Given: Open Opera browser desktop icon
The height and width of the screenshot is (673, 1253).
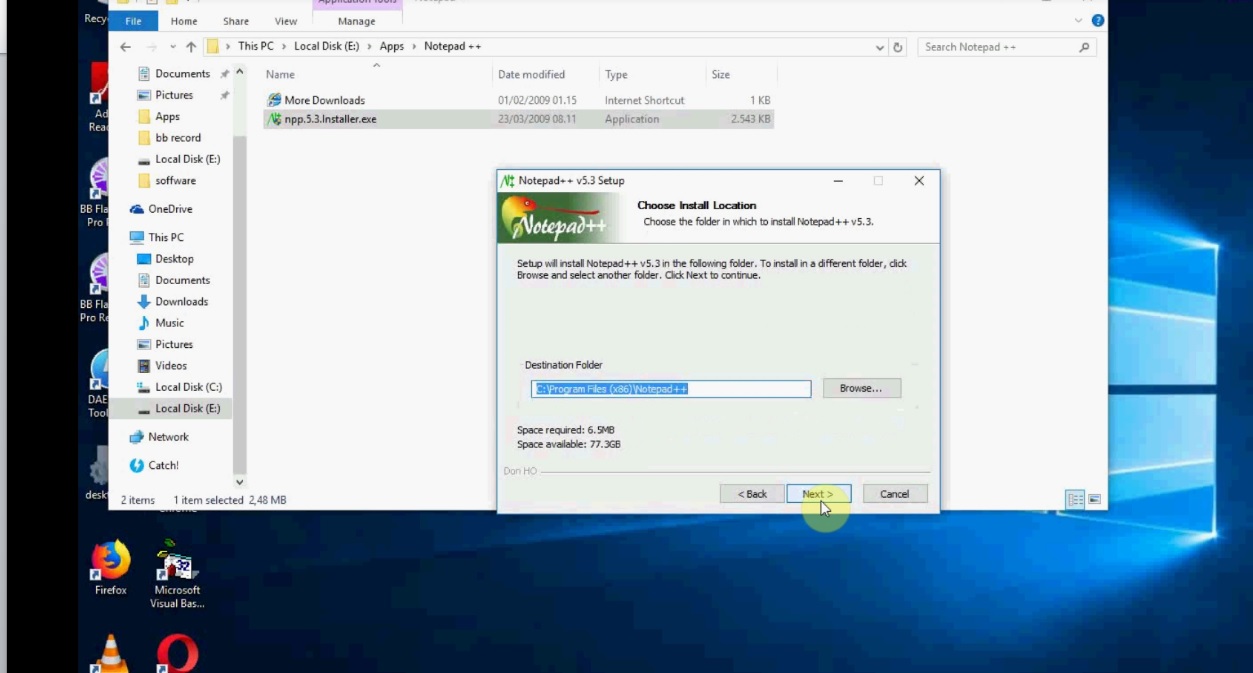Looking at the screenshot, I should point(177,654).
